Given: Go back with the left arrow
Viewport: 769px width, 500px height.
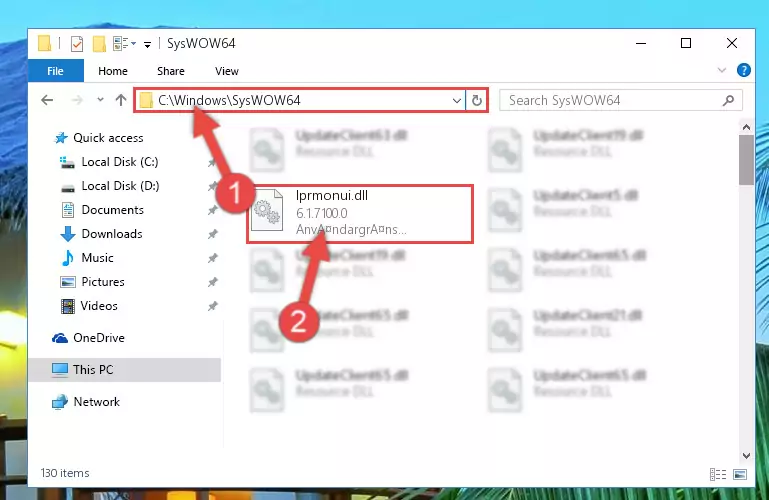Looking at the screenshot, I should pos(47,100).
